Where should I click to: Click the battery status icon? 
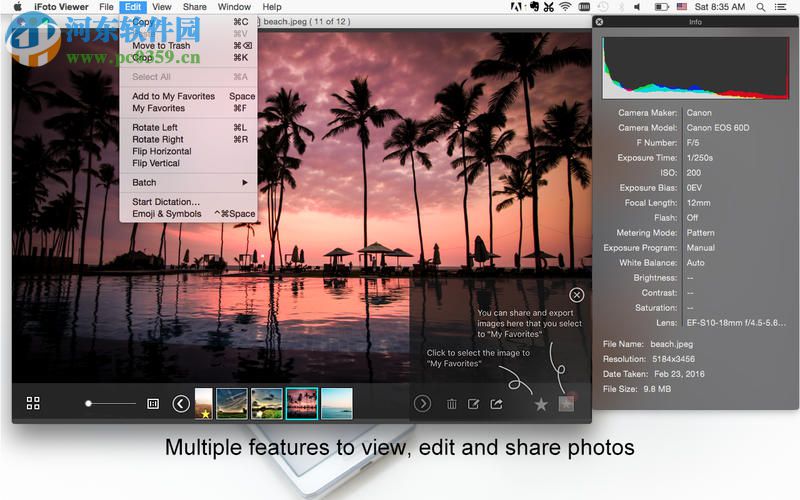click(x=662, y=7)
